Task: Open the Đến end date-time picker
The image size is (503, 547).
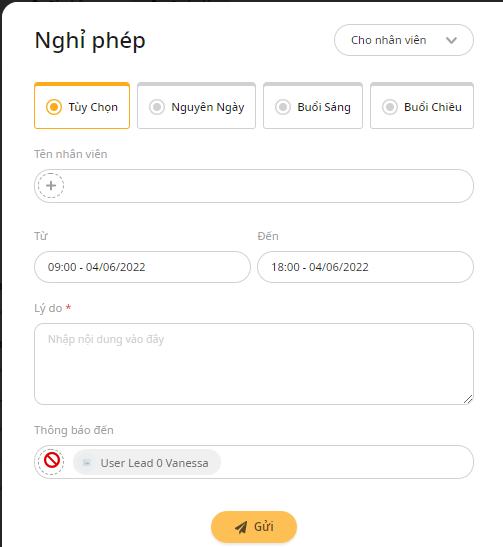Action: [x=365, y=267]
